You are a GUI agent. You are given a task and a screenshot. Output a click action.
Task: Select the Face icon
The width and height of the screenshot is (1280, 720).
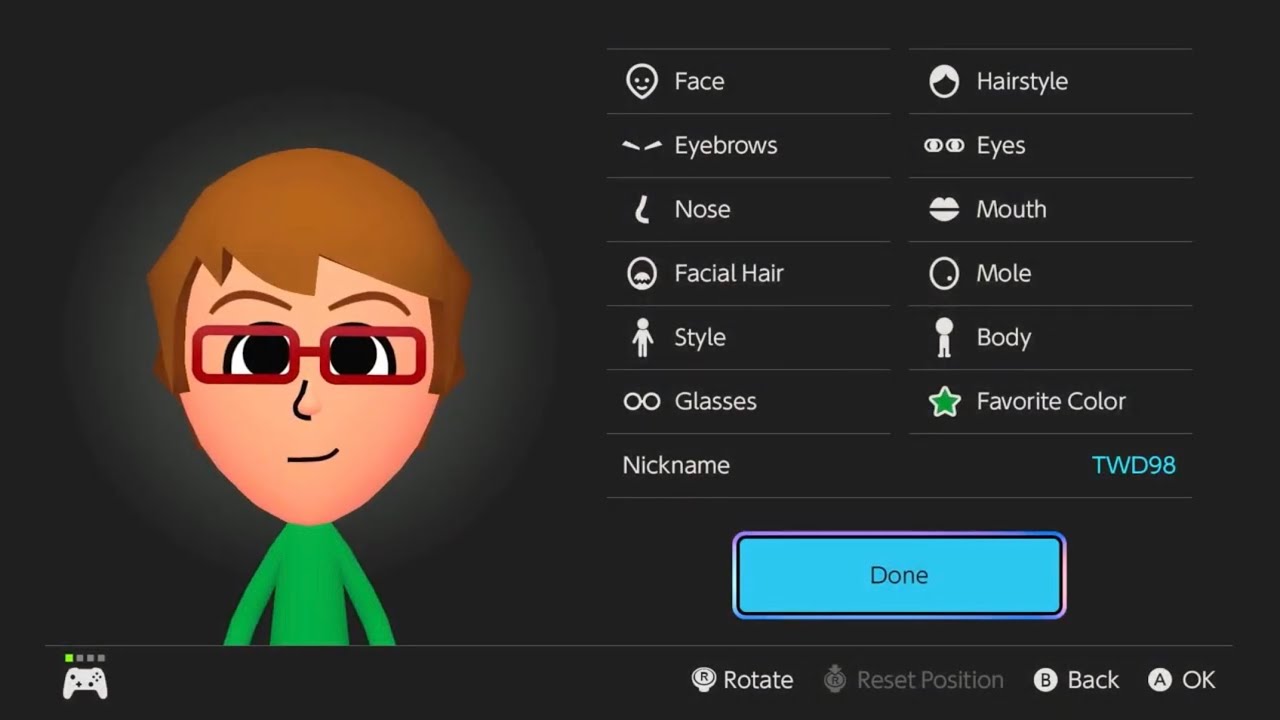coord(642,81)
